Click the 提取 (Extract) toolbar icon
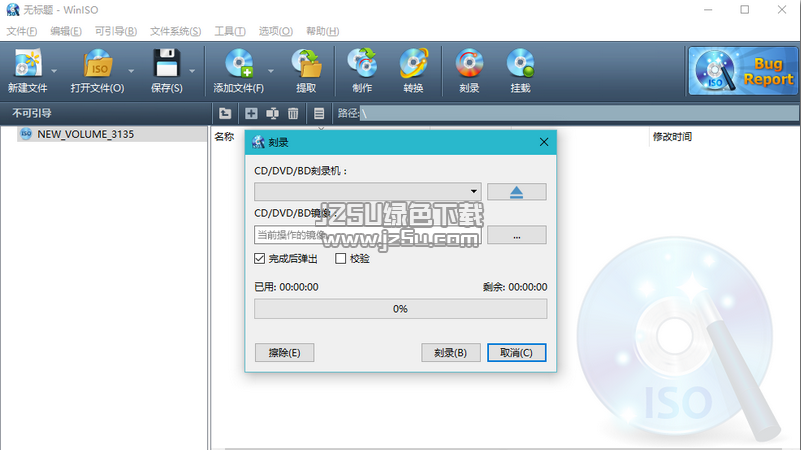 click(307, 63)
